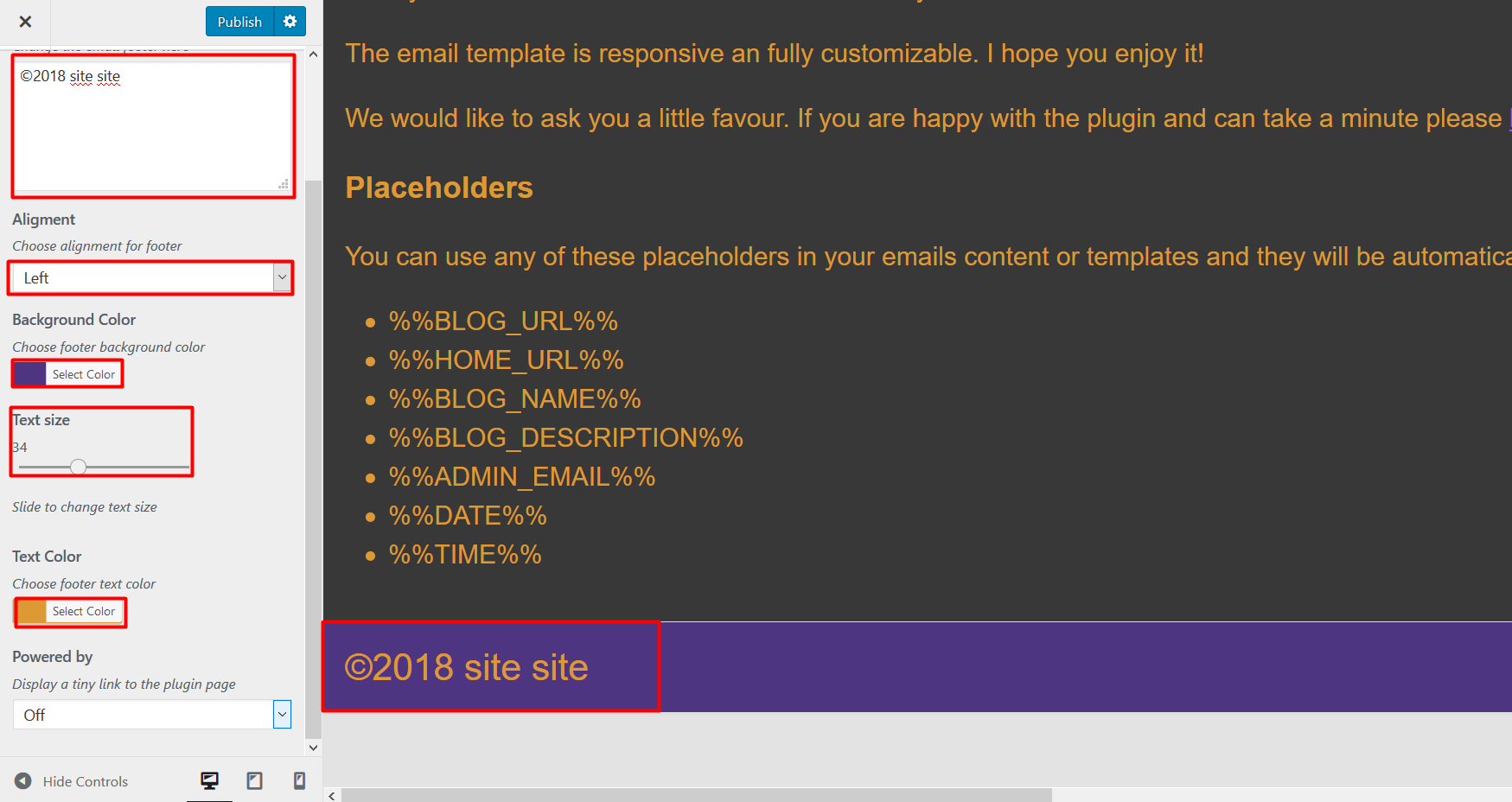Screen dimensions: 1512x802
Task: Click sidebar scrollbar down arrow
Action: [x=313, y=748]
